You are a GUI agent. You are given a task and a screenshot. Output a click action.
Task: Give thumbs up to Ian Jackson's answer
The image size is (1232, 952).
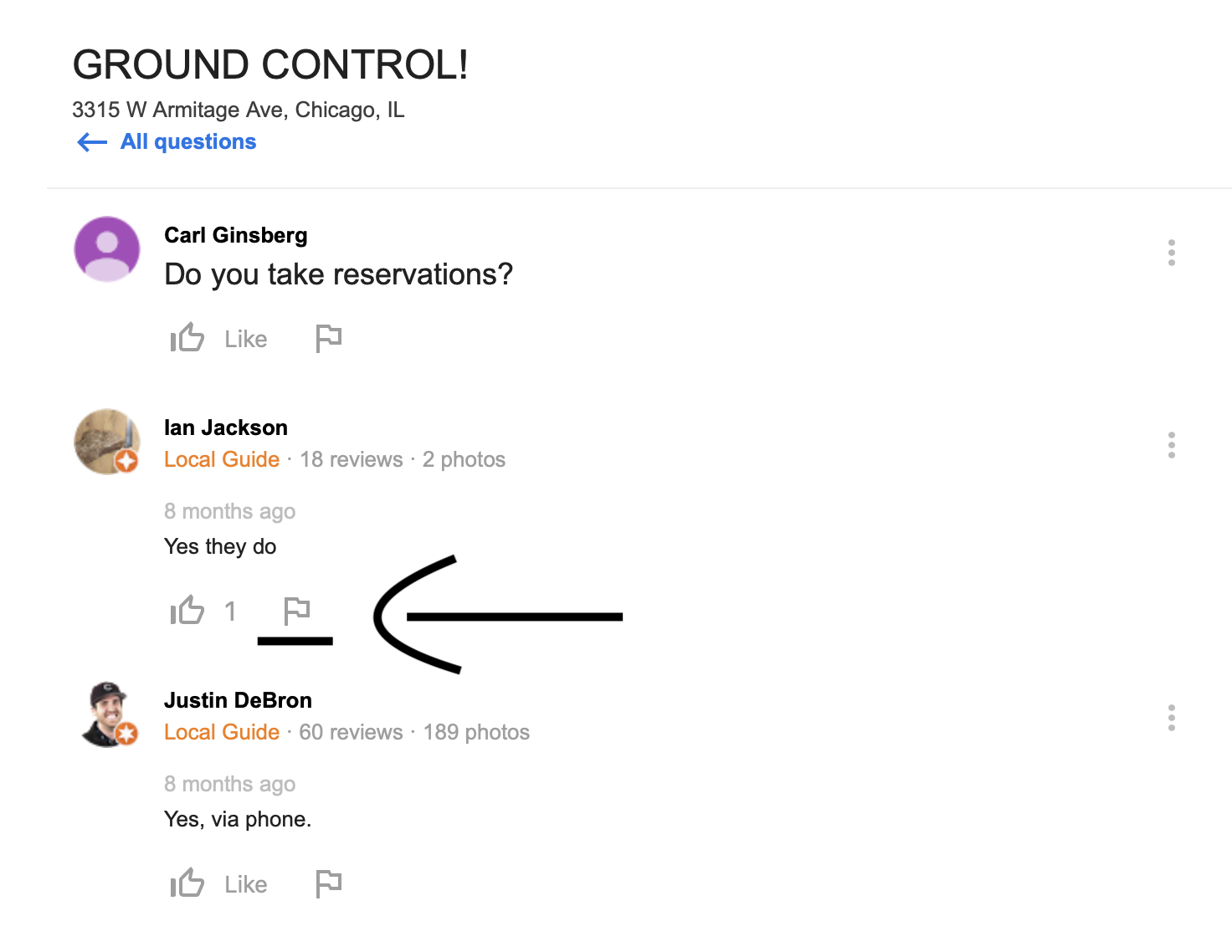click(188, 611)
